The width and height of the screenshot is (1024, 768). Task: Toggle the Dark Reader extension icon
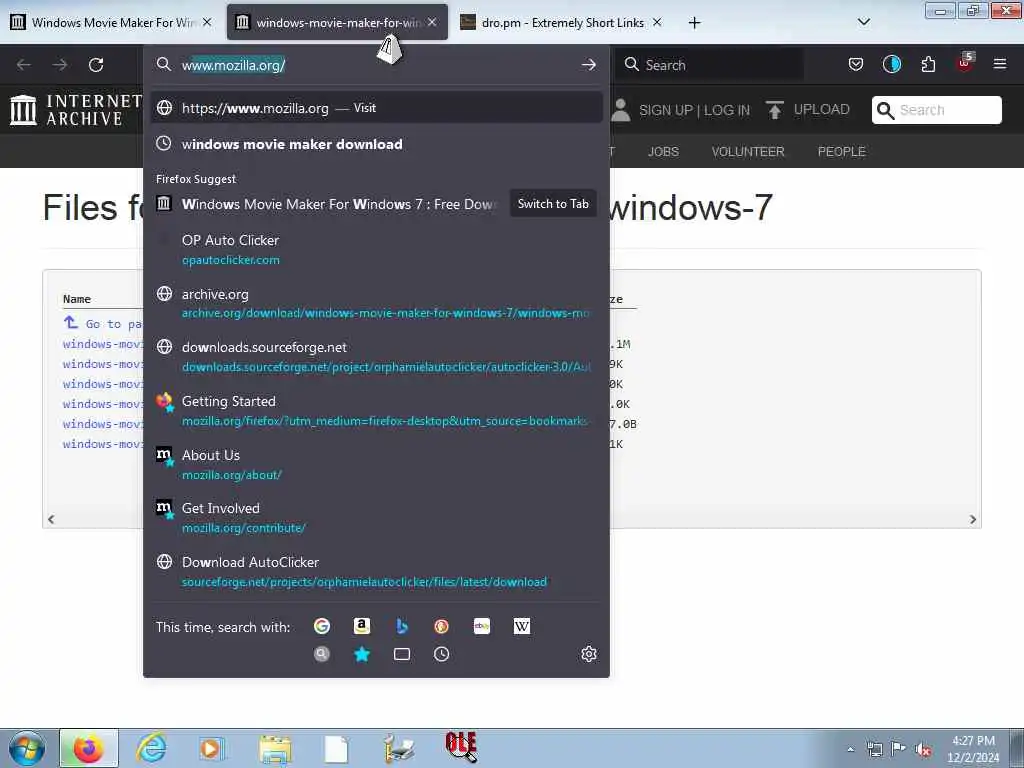click(x=891, y=64)
